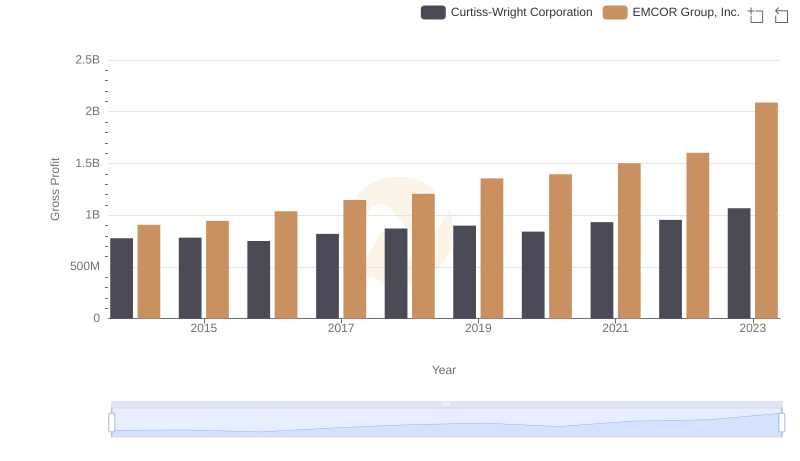The height and width of the screenshot is (461, 800).
Task: Click the 2.5B y-axis label
Action: pyautogui.click(x=87, y=60)
